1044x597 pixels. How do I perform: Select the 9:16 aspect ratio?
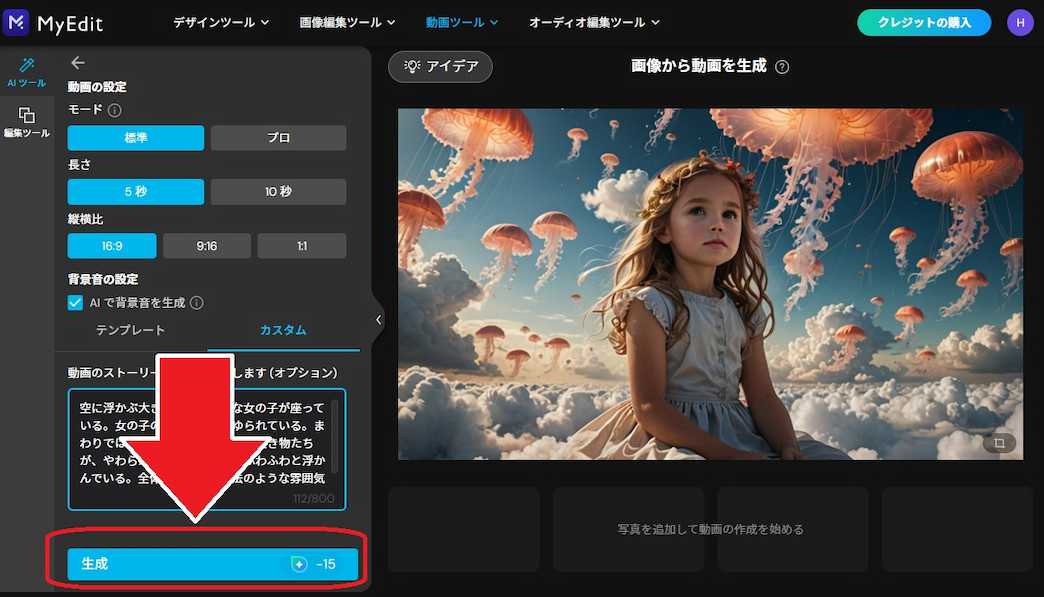tap(207, 245)
